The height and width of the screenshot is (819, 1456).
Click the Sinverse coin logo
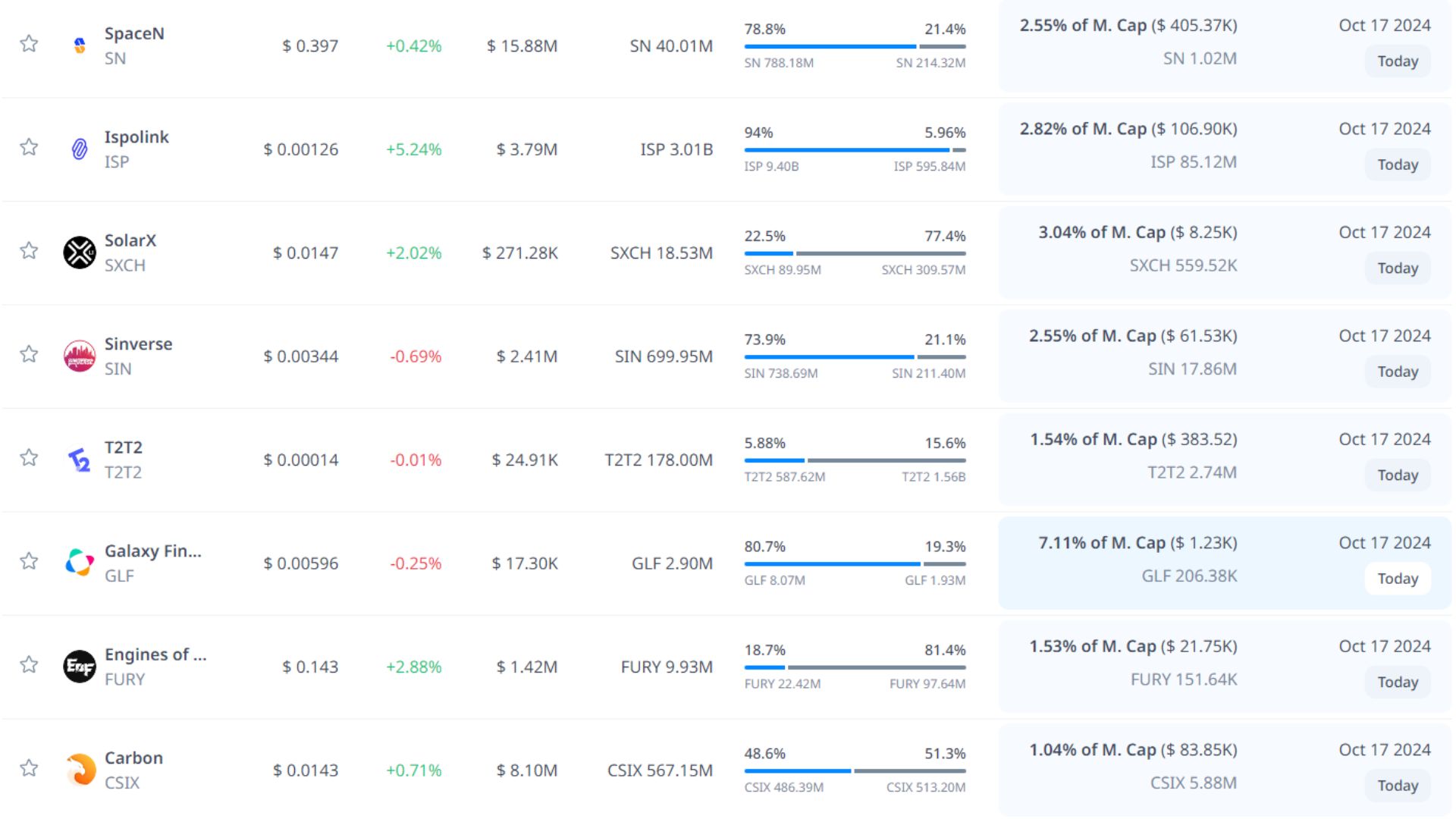(80, 356)
